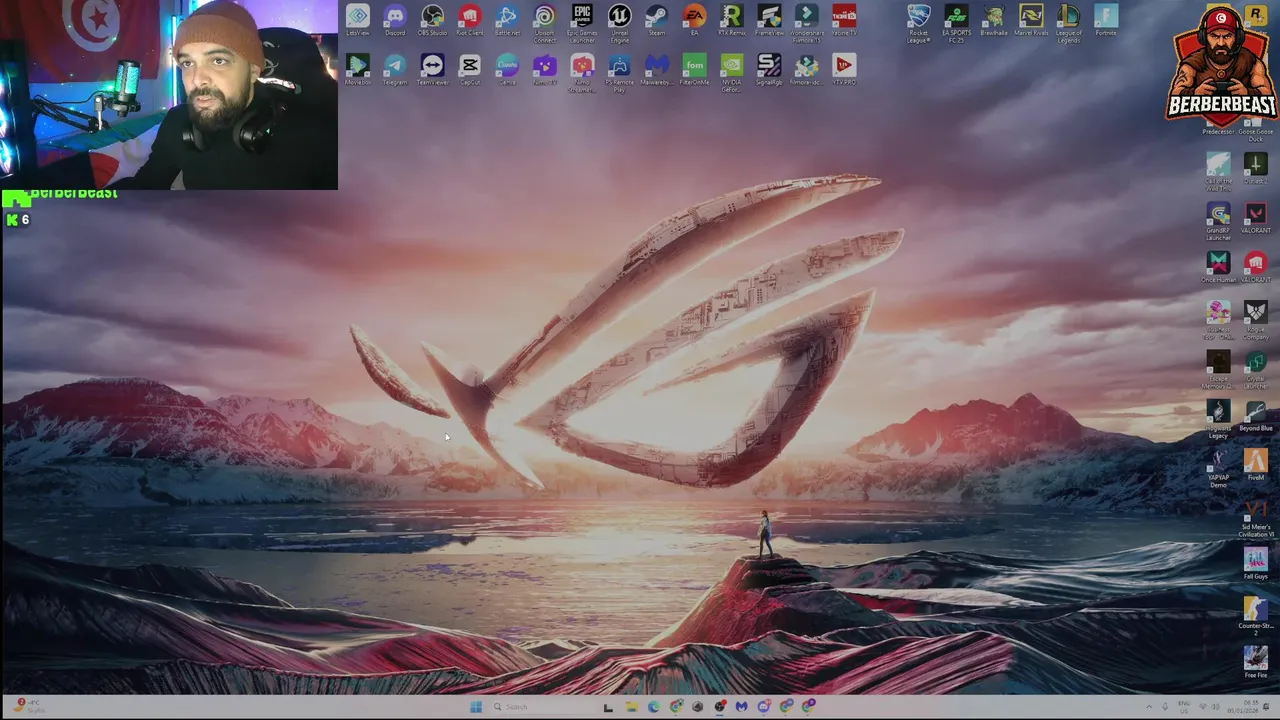Select the Nimo TV icon
The image size is (1280, 720).
point(544,69)
